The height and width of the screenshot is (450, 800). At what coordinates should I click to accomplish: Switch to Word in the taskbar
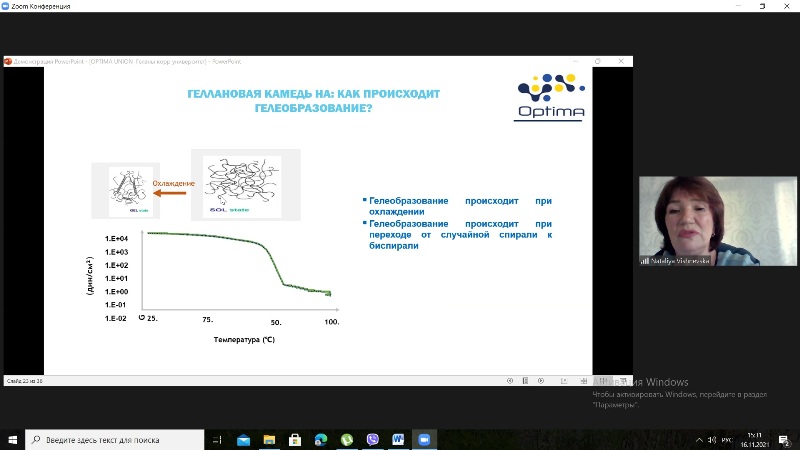click(x=398, y=440)
